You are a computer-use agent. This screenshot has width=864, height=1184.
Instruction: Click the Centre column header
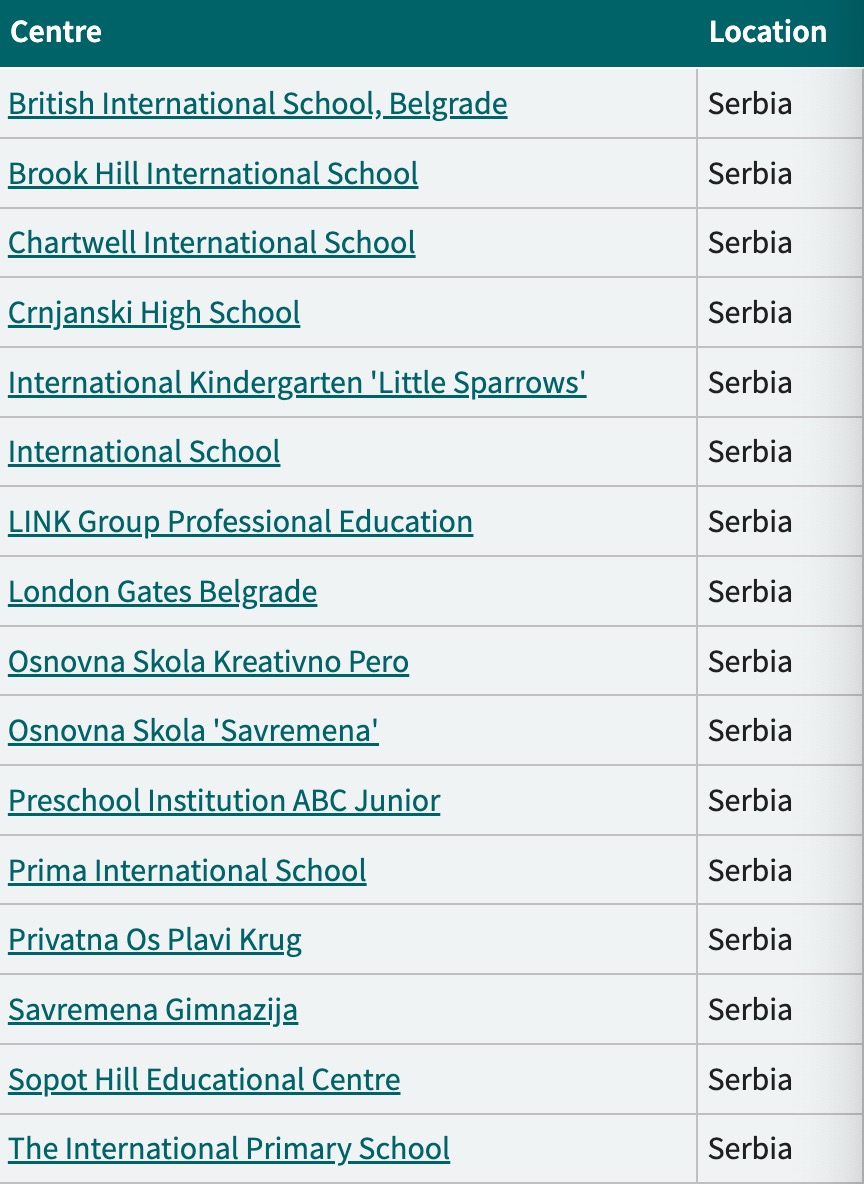56,32
